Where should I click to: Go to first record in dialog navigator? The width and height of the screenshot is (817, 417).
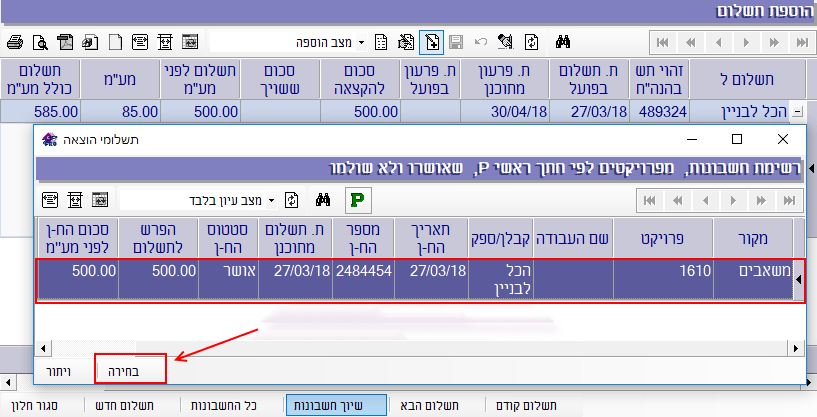(649, 200)
